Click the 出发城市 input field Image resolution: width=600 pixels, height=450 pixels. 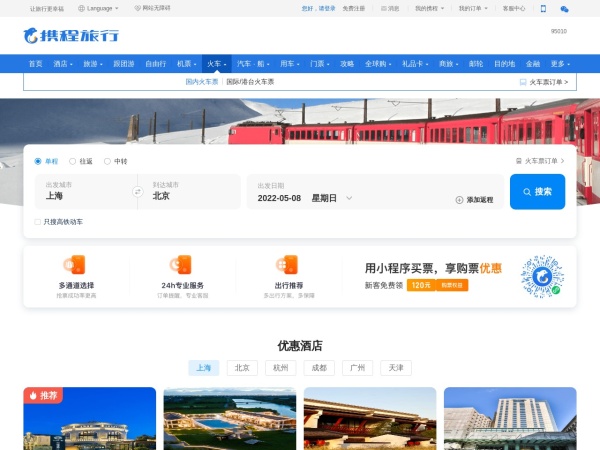click(85, 192)
